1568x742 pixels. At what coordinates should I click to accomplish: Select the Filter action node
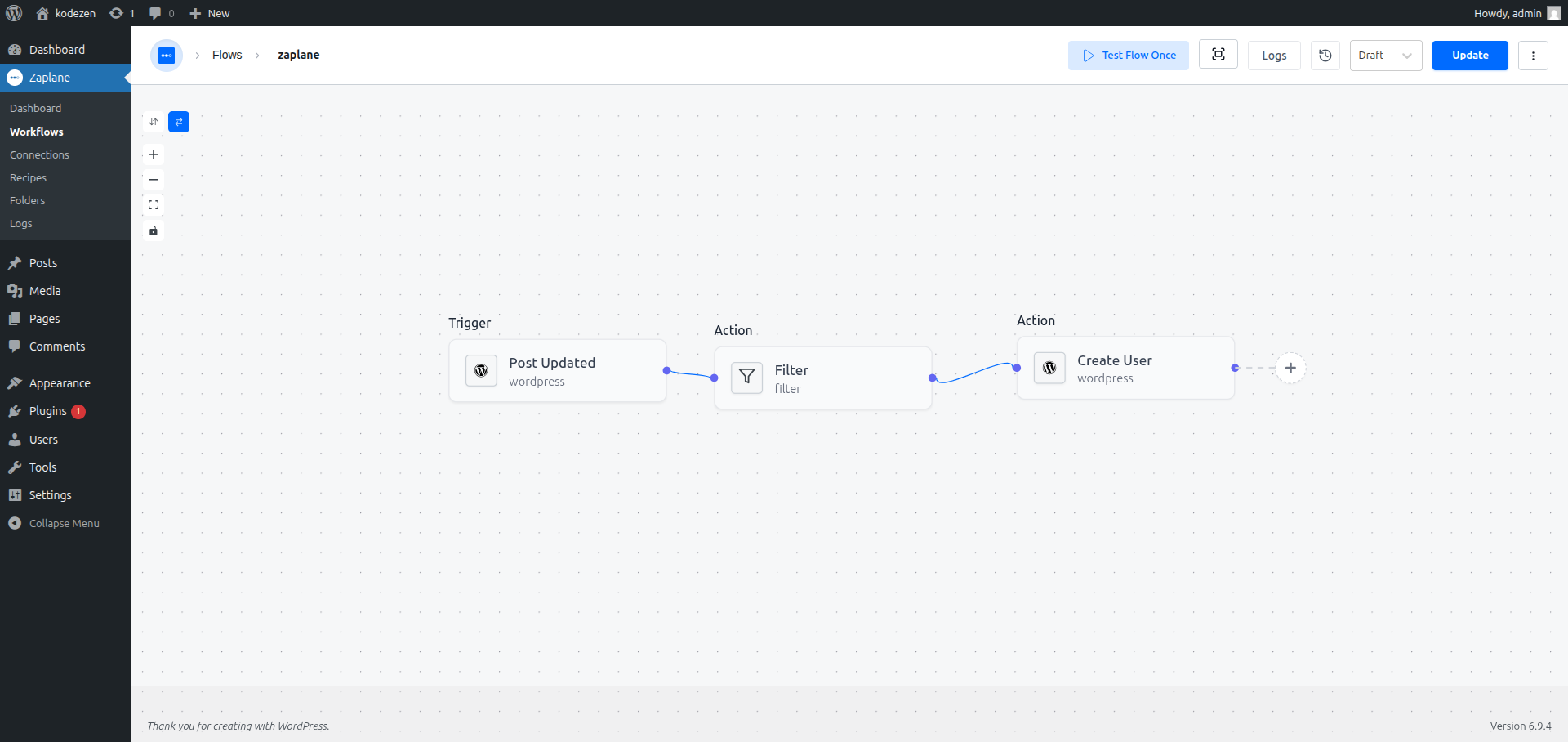(823, 378)
